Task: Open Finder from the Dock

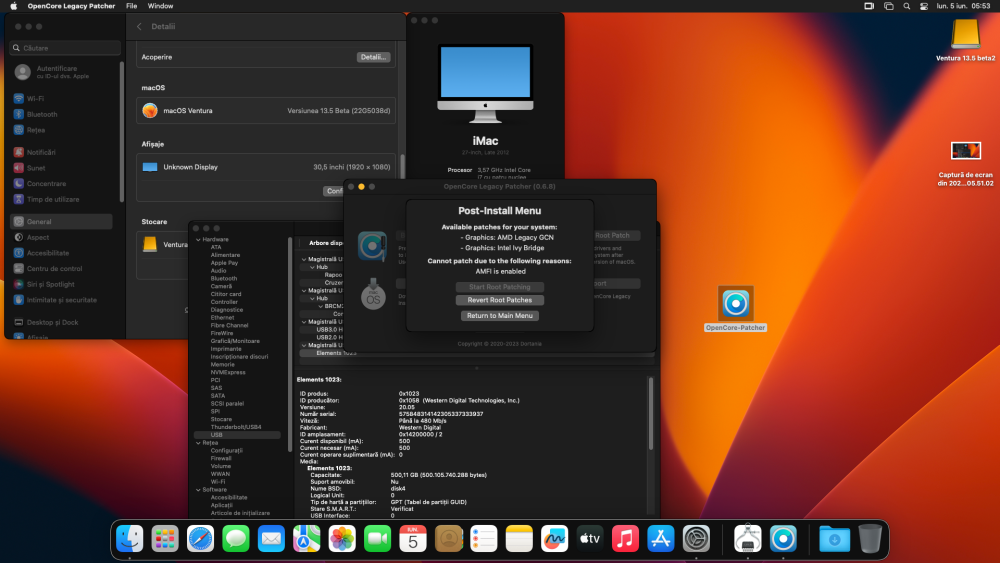Action: [129, 539]
